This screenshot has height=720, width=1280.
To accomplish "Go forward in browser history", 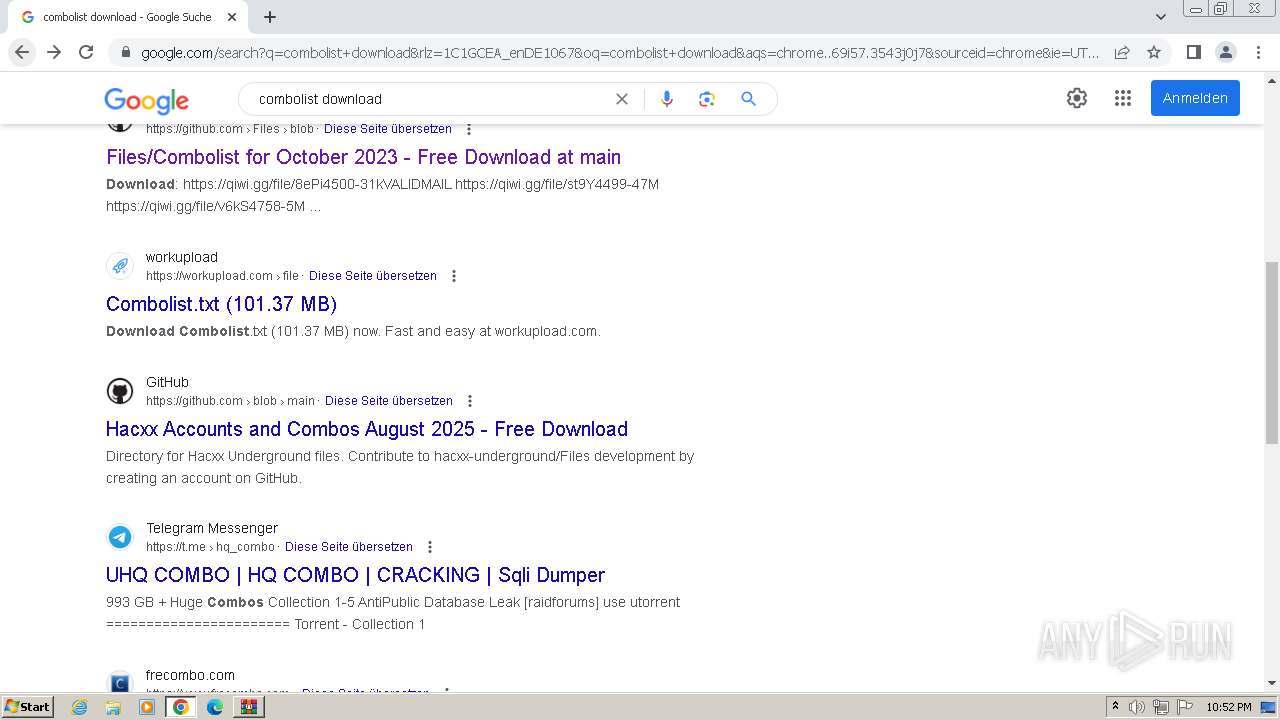I will coord(54,52).
